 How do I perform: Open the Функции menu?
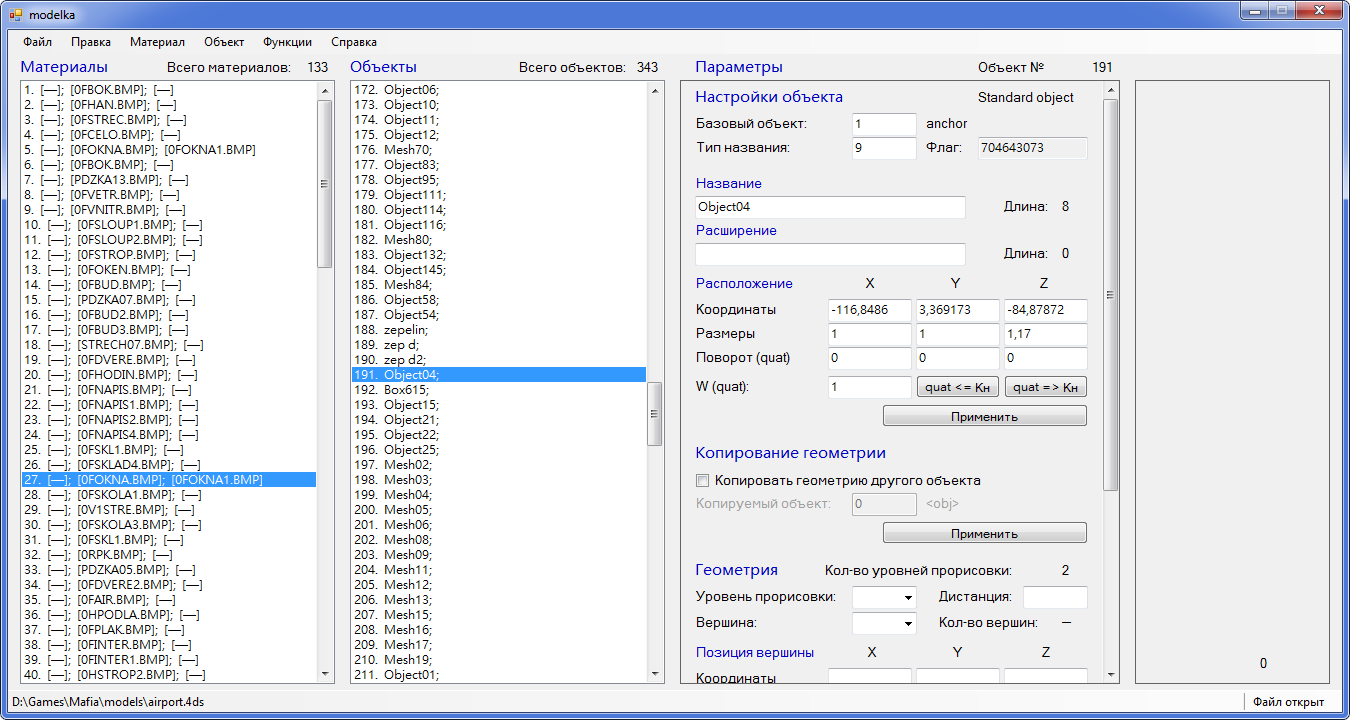(x=287, y=42)
